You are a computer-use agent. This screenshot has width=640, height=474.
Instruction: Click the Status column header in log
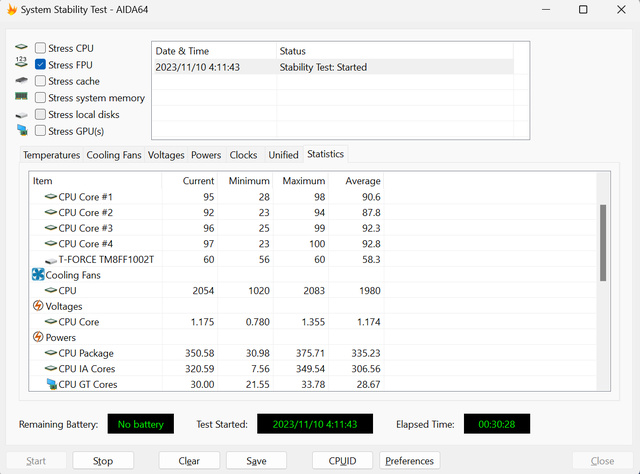click(395, 51)
